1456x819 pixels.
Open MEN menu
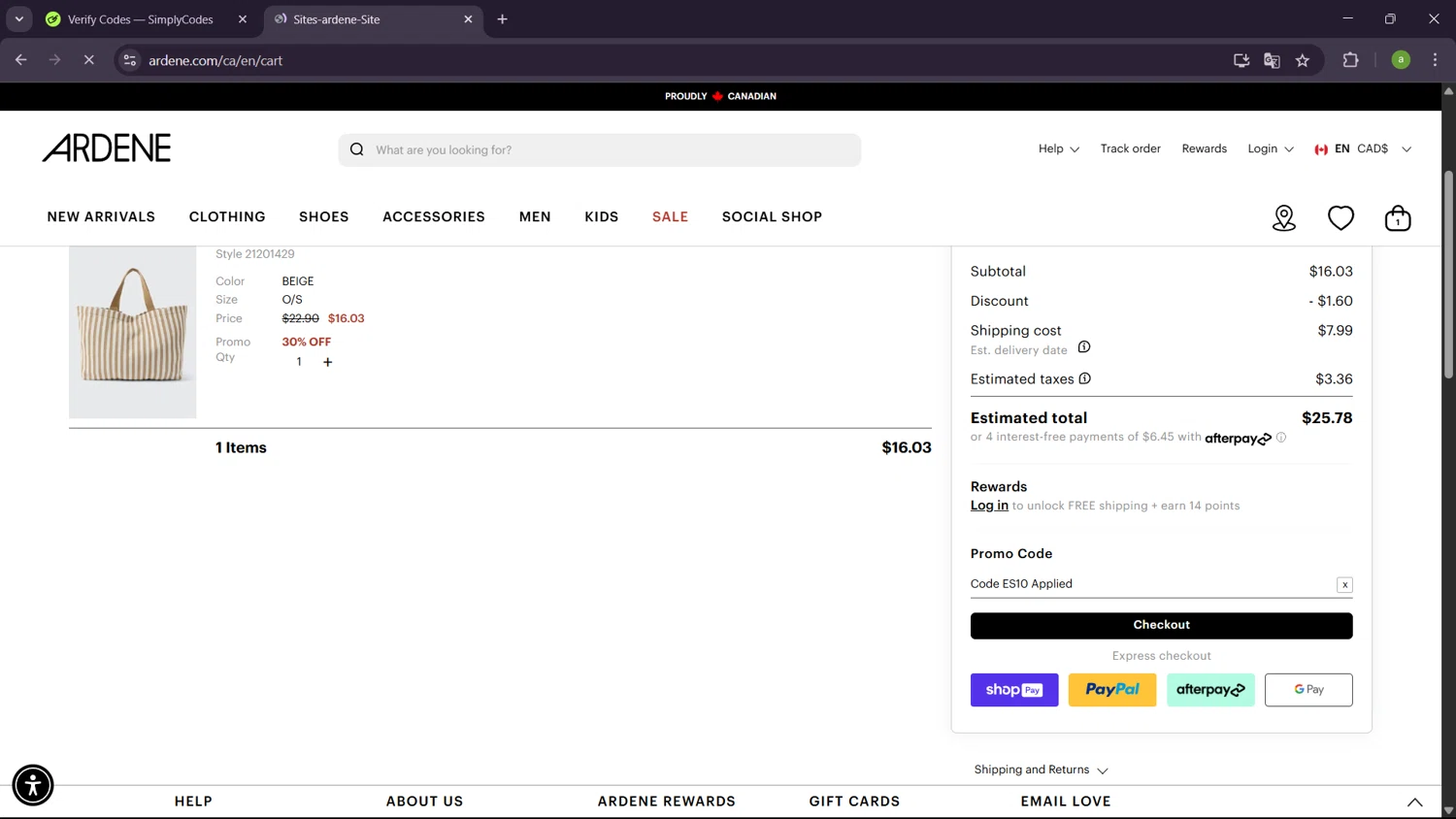[535, 216]
